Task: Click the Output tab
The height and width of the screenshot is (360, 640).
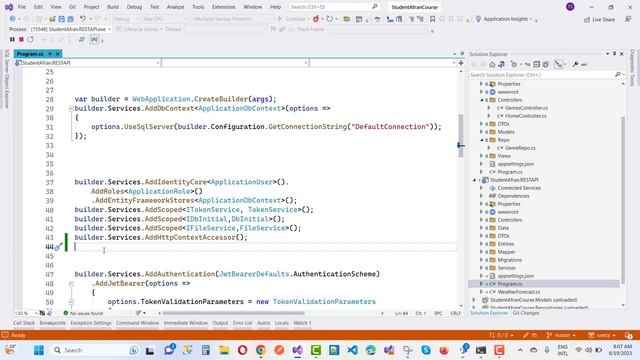Action: point(220,323)
